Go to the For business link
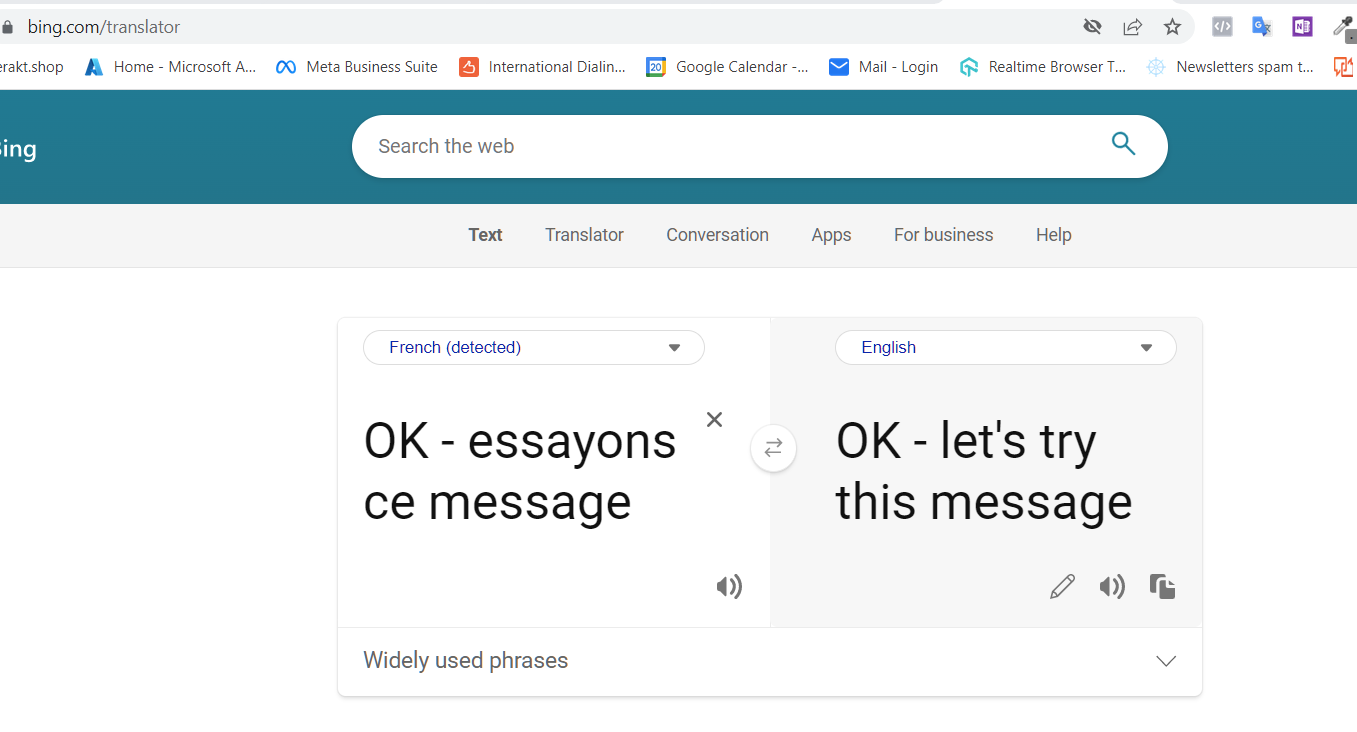 (x=943, y=235)
